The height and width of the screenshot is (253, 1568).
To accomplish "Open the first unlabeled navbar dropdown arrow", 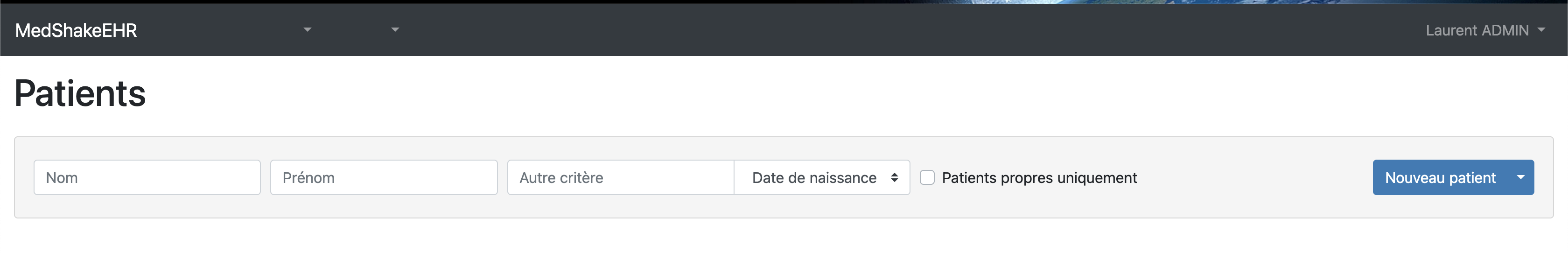I will pyautogui.click(x=308, y=30).
